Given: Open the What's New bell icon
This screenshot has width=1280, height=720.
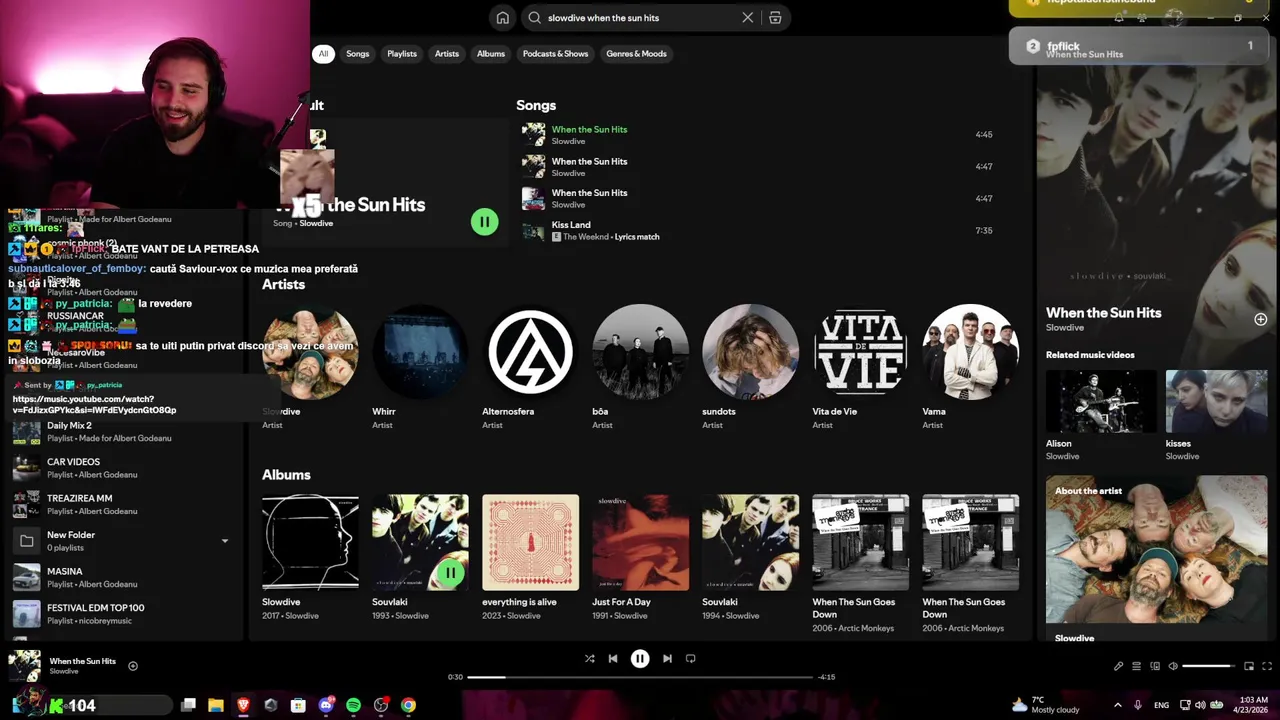Looking at the screenshot, I should point(1118,18).
